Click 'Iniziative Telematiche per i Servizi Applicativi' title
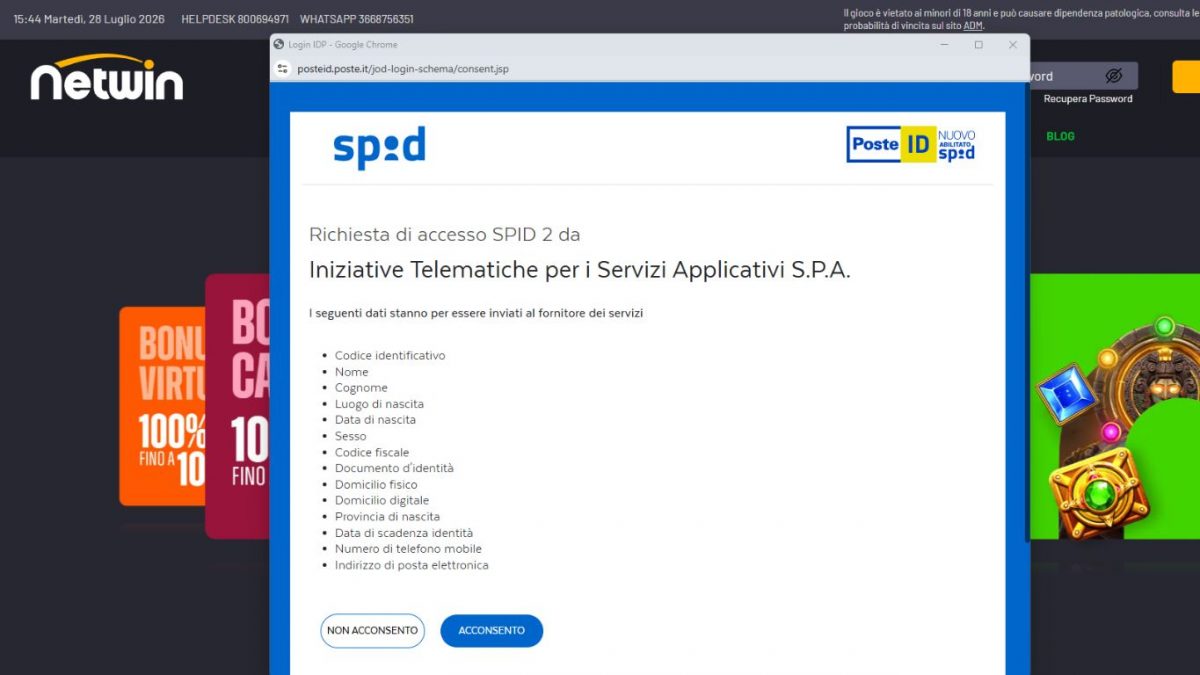 coord(580,270)
